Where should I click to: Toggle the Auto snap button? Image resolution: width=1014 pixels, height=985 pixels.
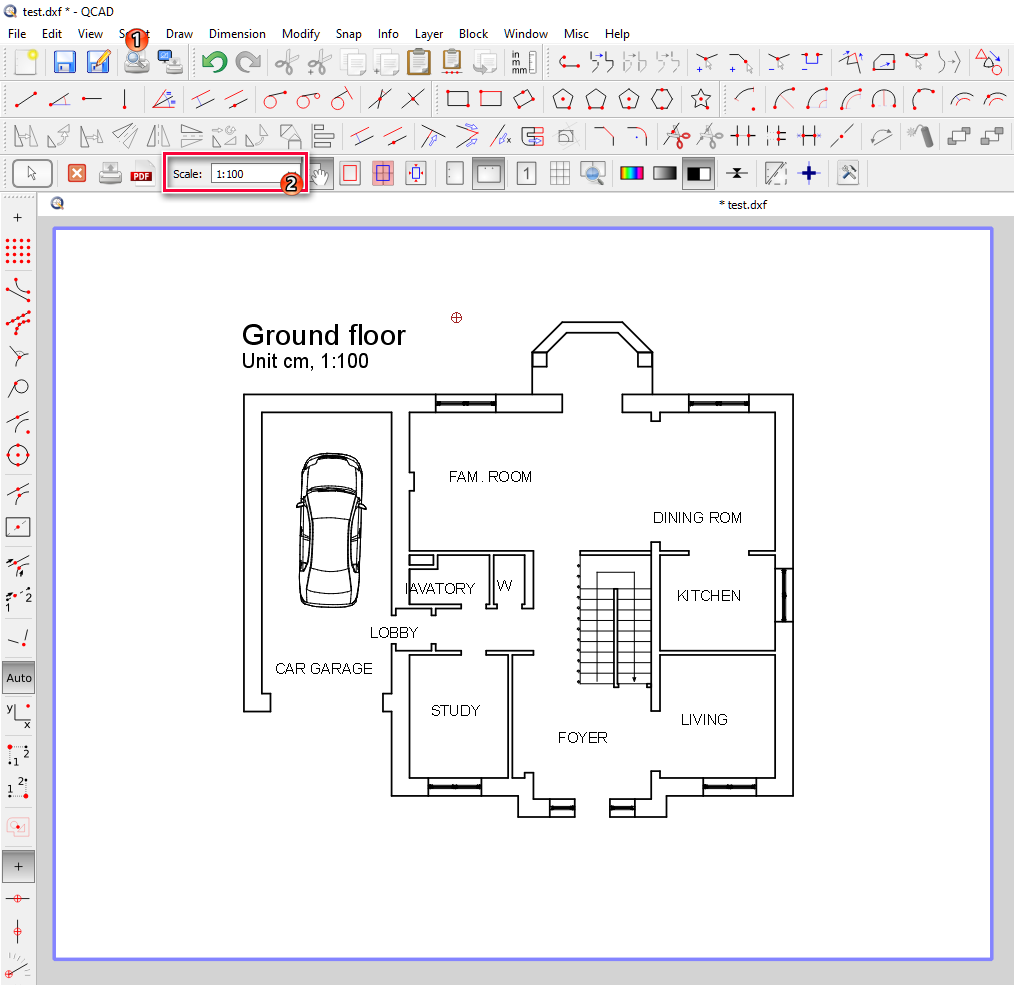coord(19,678)
